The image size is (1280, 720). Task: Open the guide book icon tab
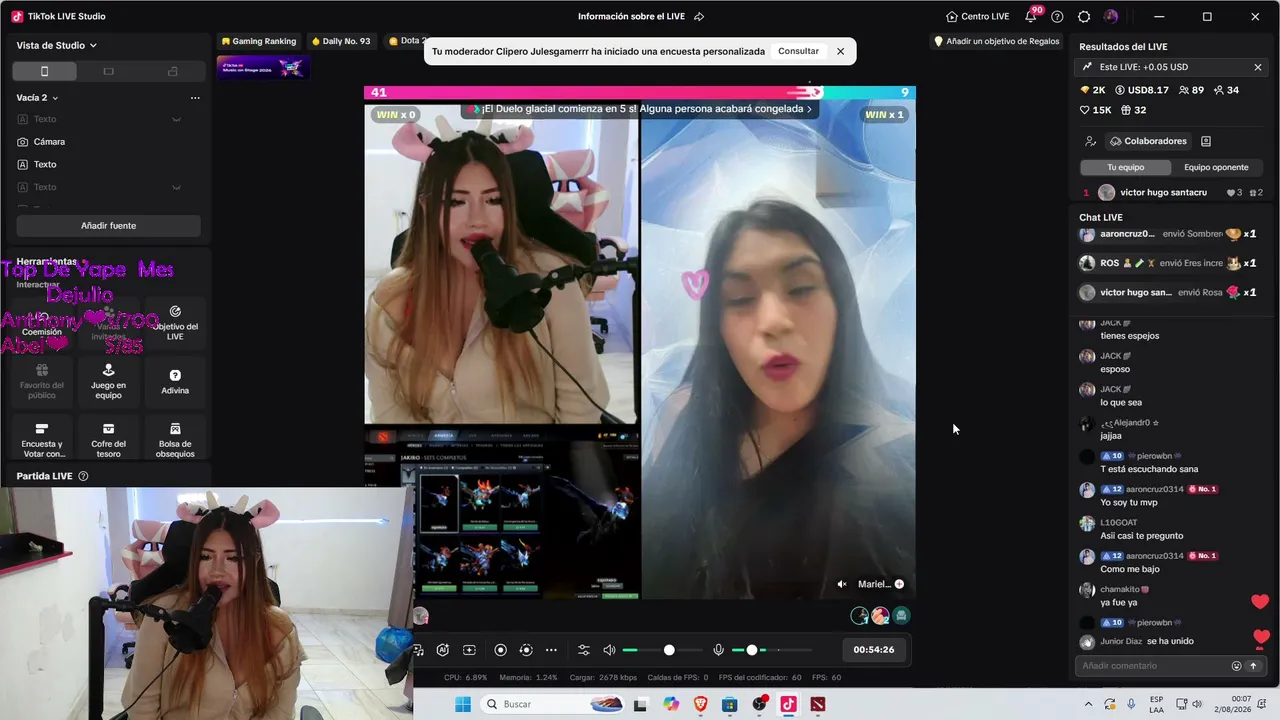pos(1206,141)
